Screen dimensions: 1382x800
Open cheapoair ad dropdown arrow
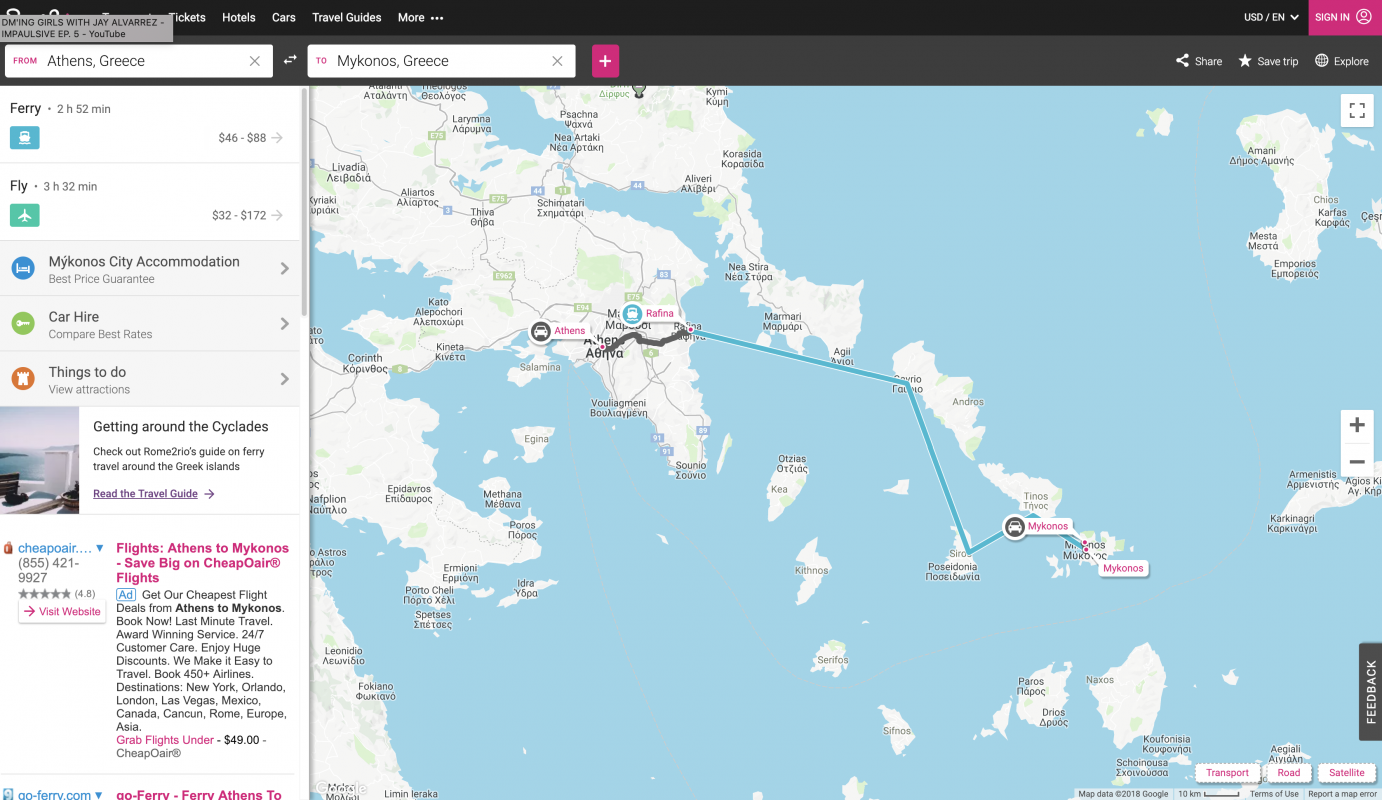point(99,548)
